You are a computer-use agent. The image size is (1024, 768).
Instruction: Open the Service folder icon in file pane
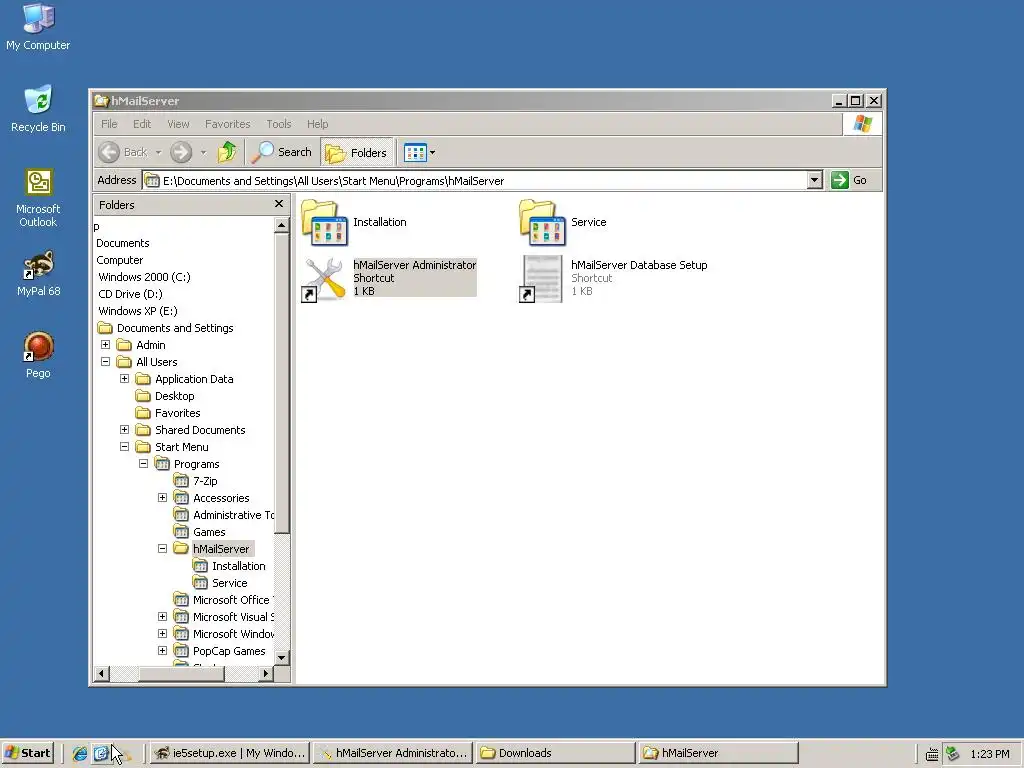click(543, 223)
